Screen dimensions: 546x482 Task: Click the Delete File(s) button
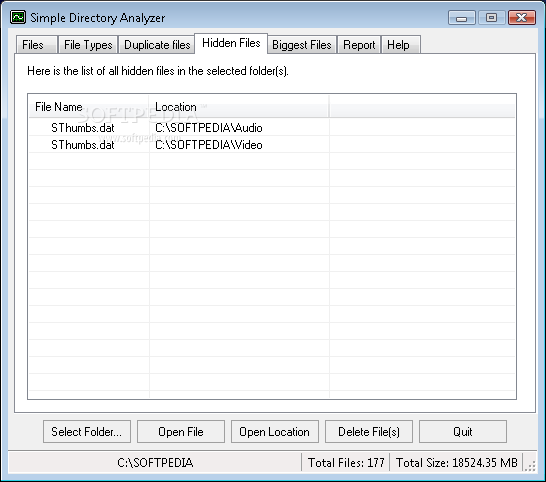click(x=369, y=432)
